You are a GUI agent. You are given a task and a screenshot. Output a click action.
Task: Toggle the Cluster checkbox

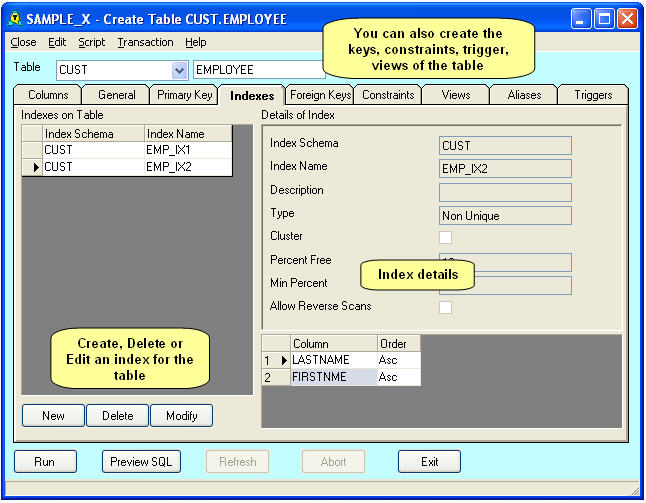(x=445, y=237)
